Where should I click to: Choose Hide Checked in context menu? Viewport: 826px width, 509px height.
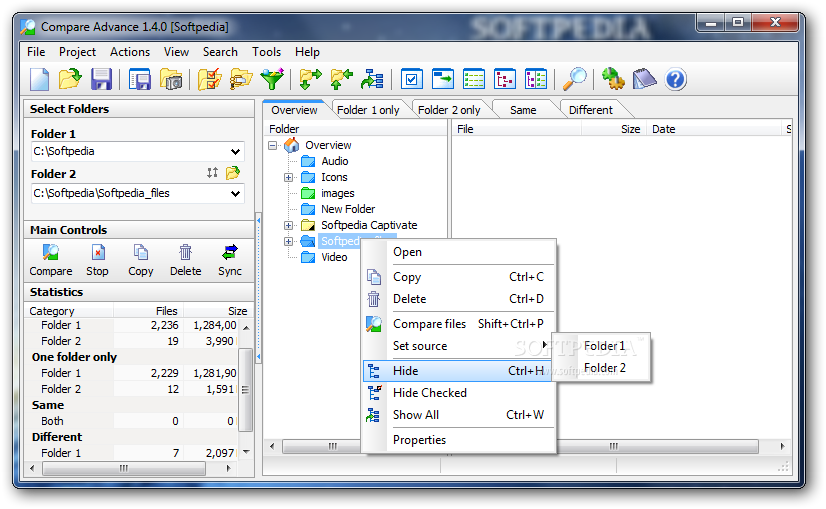[x=457, y=393]
